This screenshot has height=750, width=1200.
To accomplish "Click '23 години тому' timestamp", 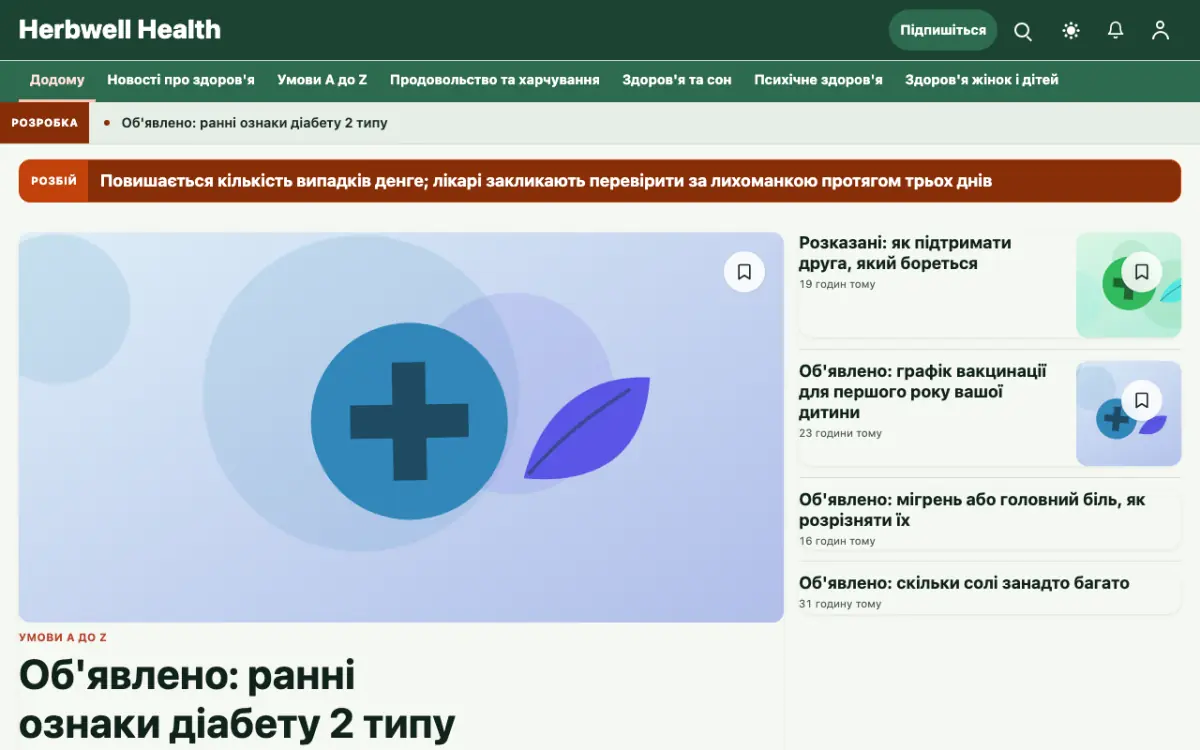I will (x=840, y=434).
